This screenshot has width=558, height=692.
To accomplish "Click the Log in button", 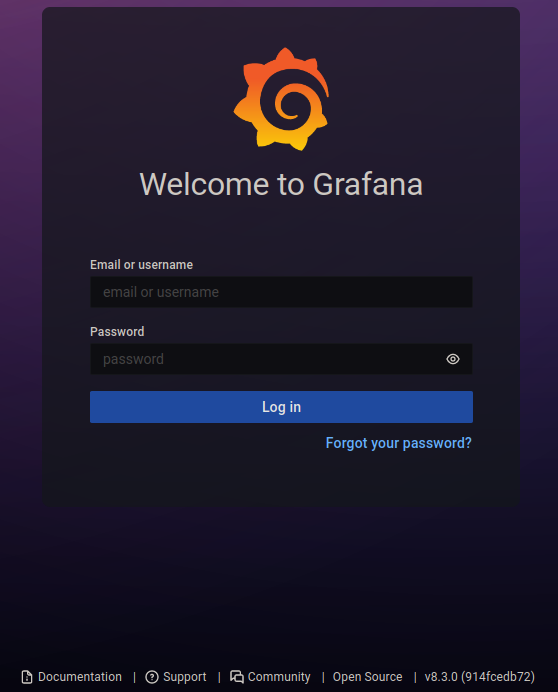I will tap(281, 407).
